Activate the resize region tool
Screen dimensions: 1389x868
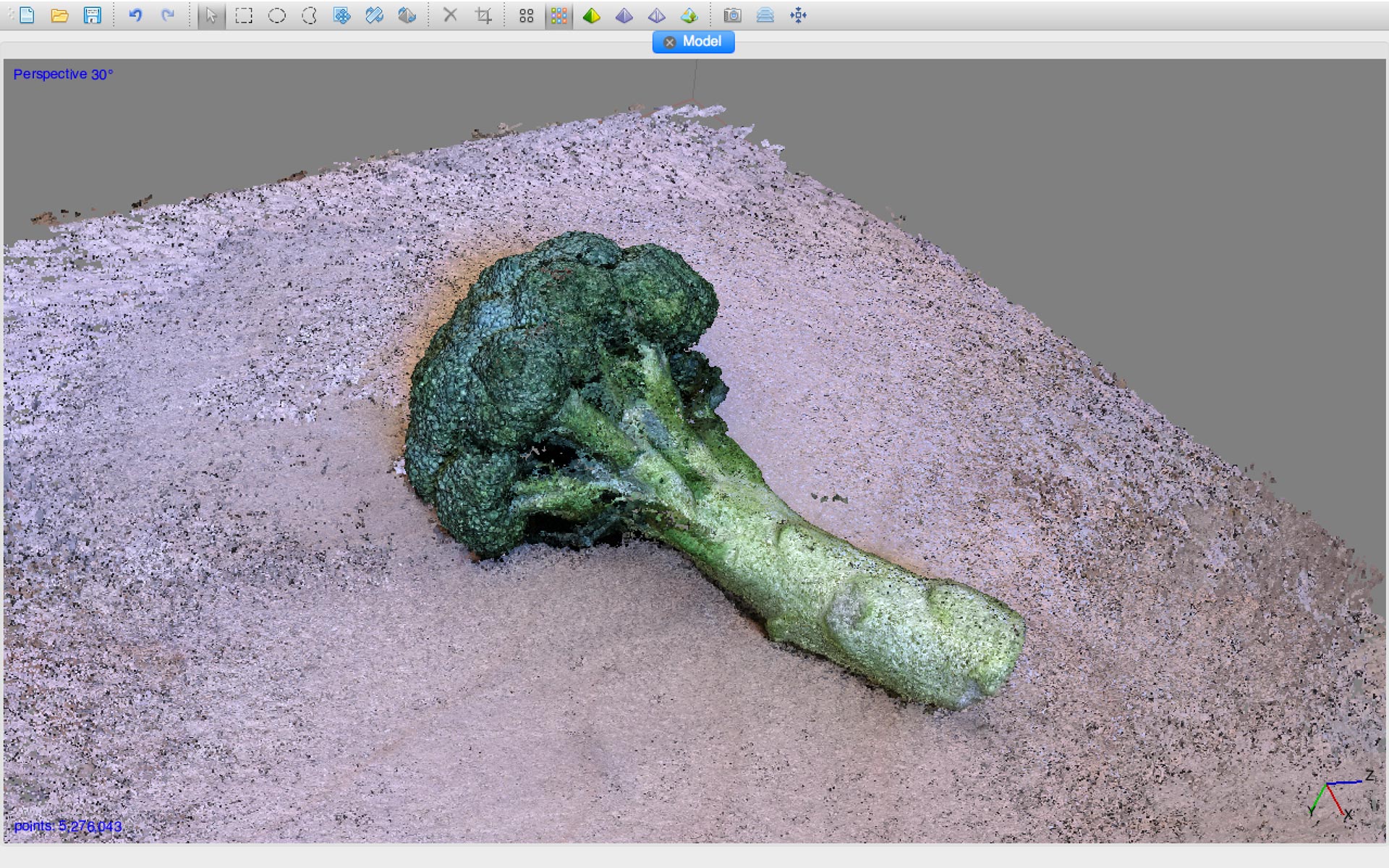coord(374,15)
